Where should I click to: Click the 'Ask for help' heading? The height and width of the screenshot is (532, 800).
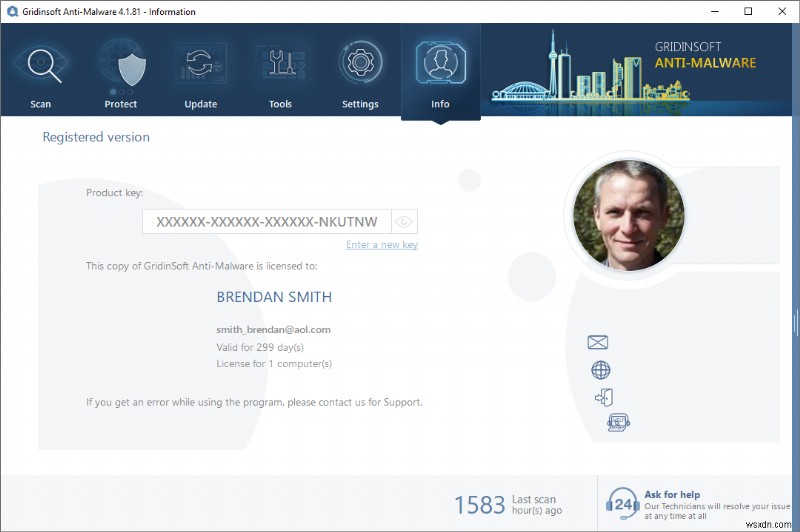tap(672, 494)
